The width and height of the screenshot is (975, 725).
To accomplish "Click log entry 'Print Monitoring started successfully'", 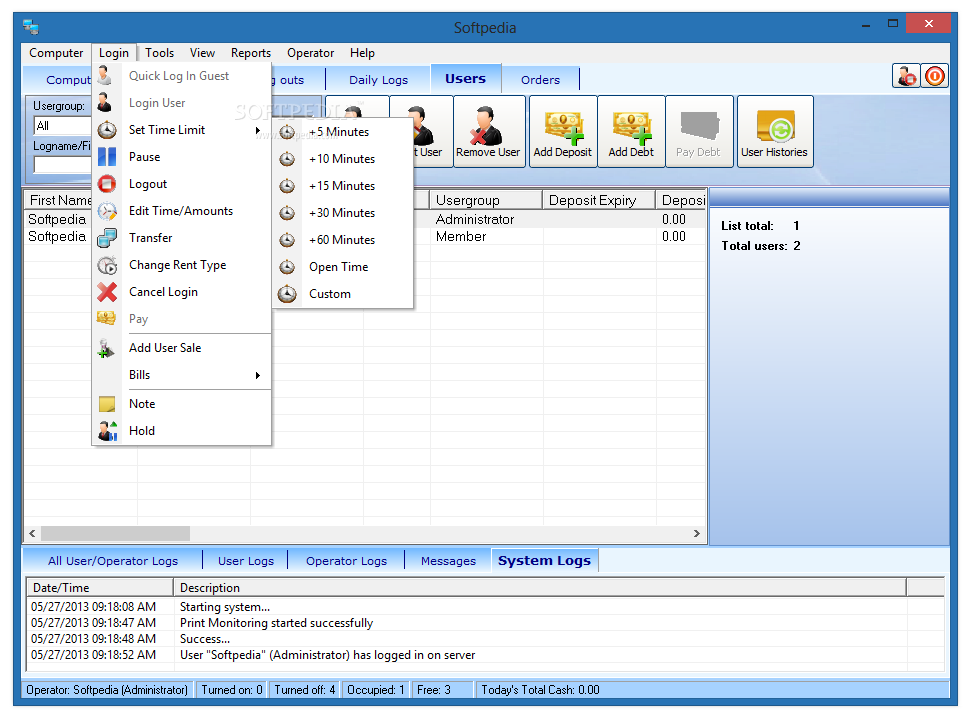I will point(276,623).
